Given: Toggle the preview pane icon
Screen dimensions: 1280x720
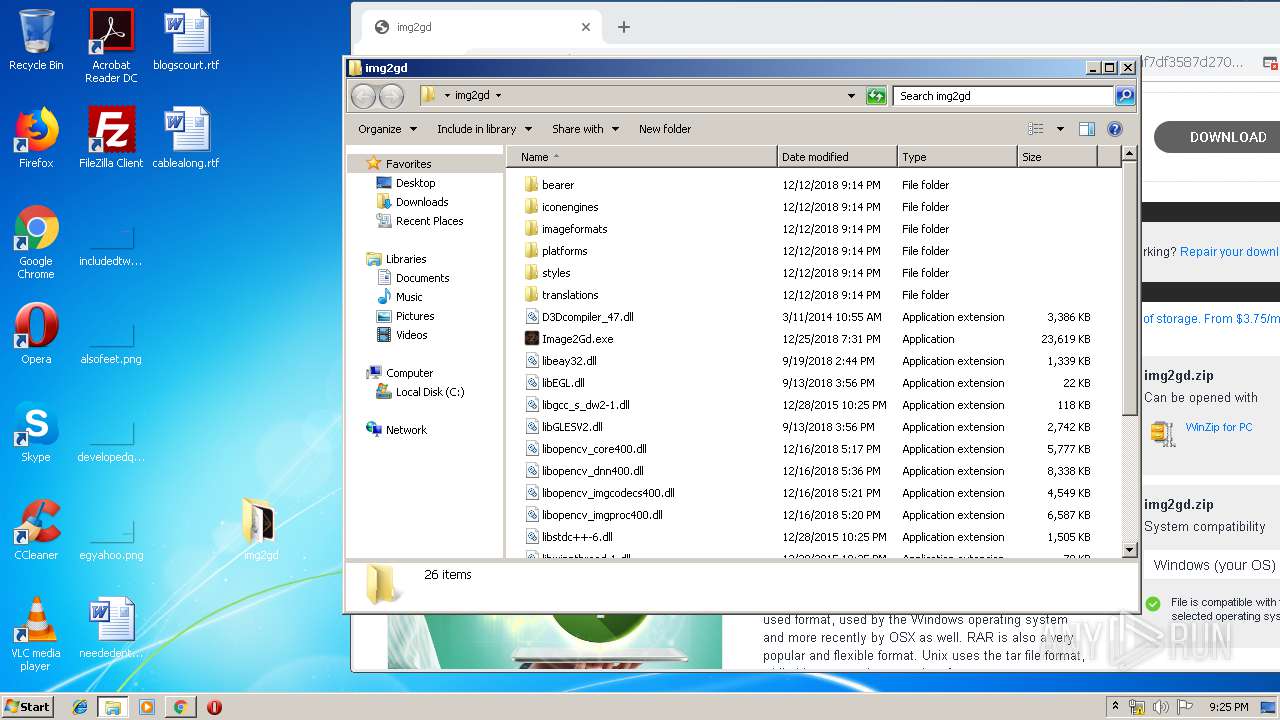Looking at the screenshot, I should pos(1087,129).
